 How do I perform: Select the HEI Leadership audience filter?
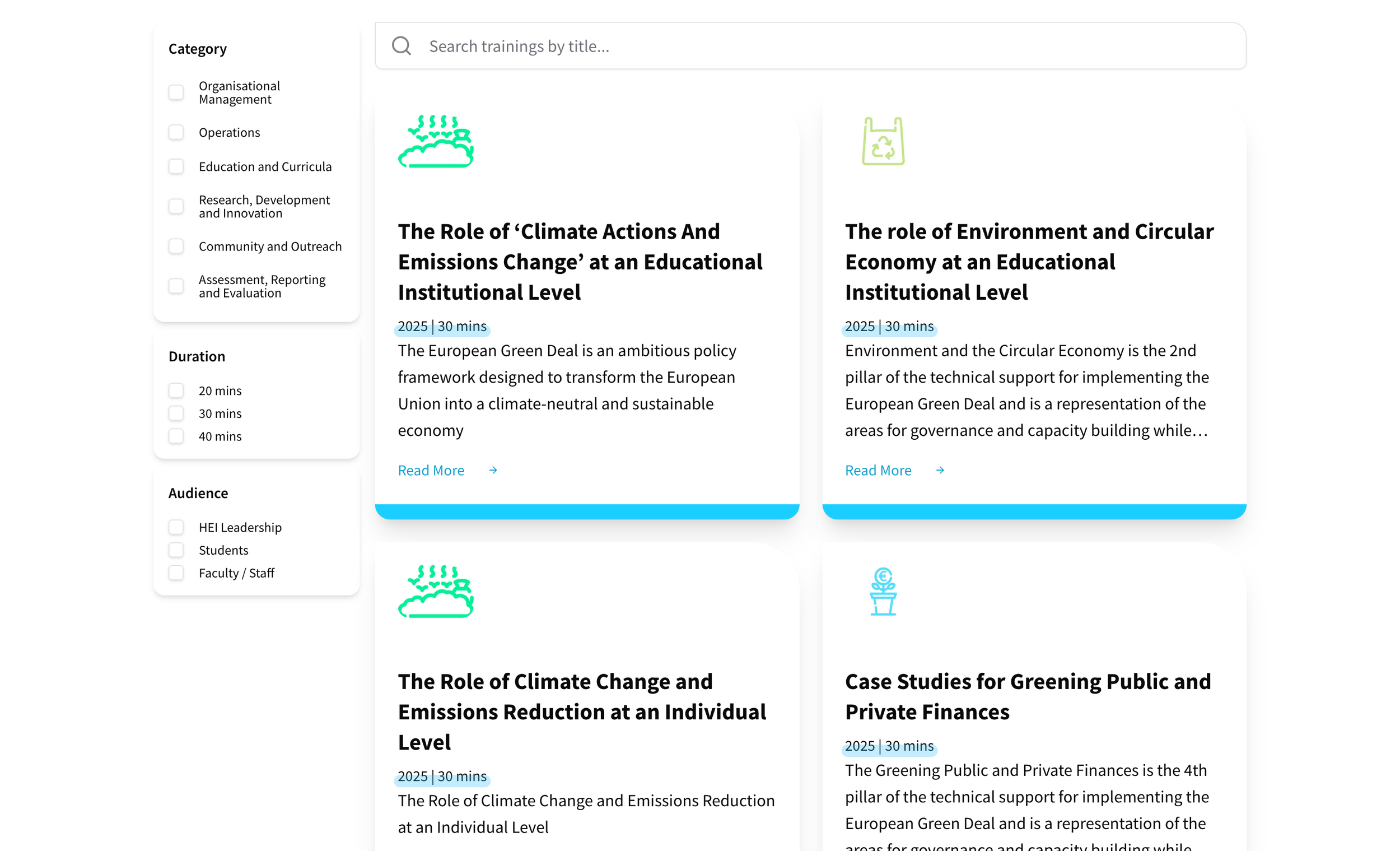176,527
